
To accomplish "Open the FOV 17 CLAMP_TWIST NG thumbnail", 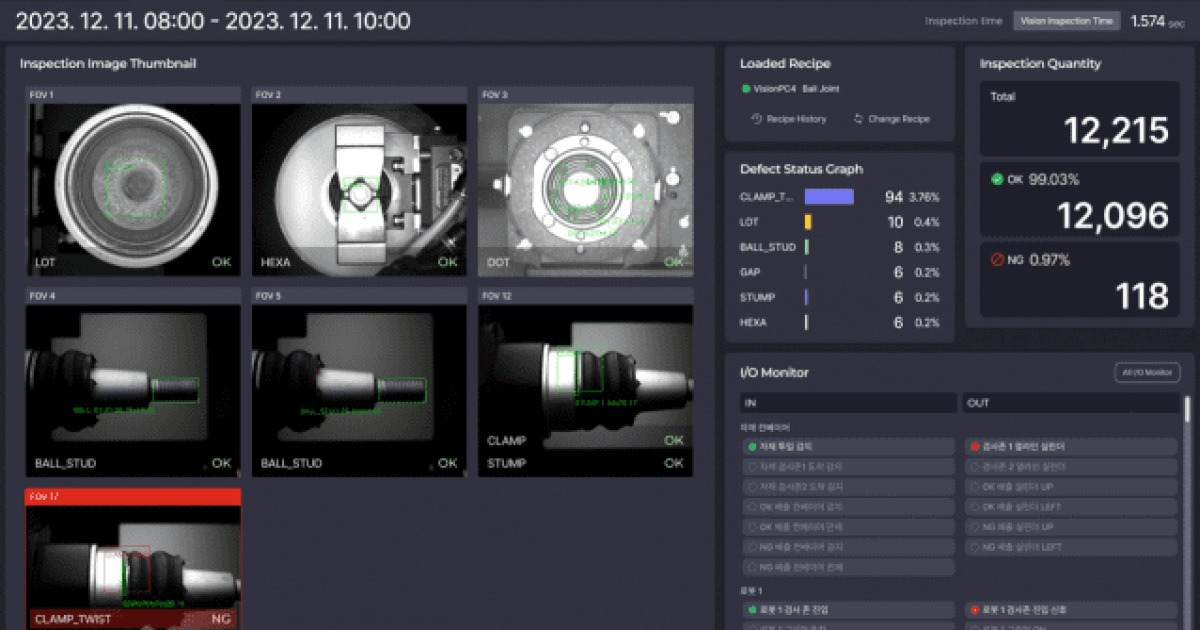I will tap(133, 559).
